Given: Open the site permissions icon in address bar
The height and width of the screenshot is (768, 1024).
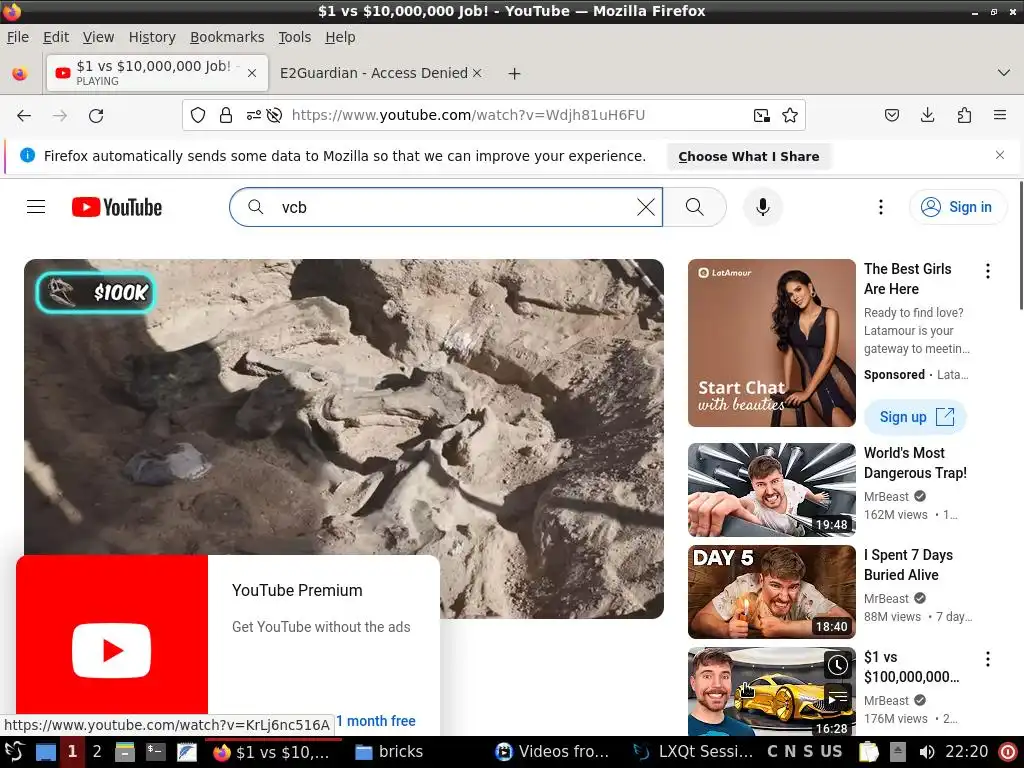Looking at the screenshot, I should coord(253,116).
